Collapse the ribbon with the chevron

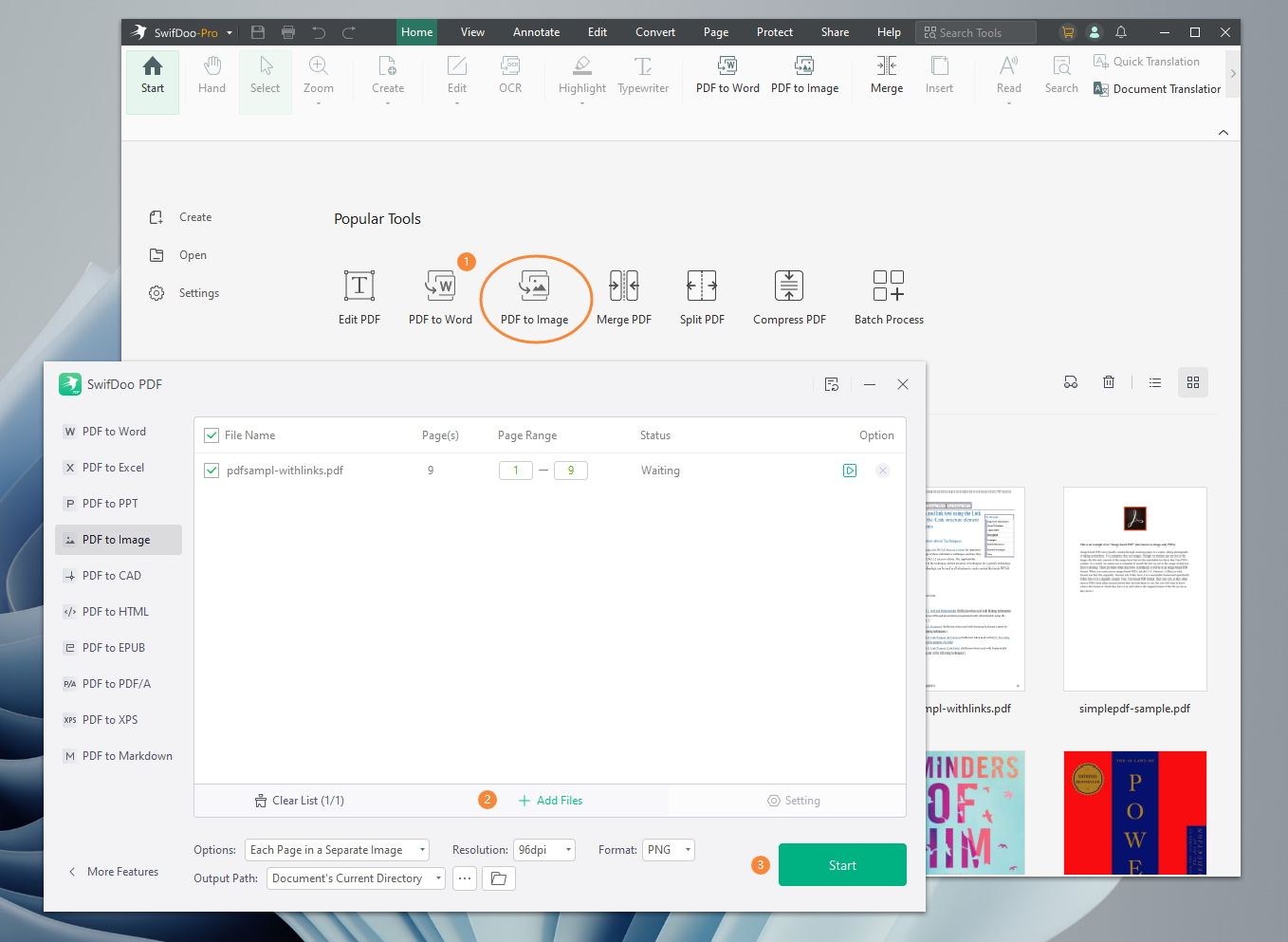pyautogui.click(x=1224, y=133)
